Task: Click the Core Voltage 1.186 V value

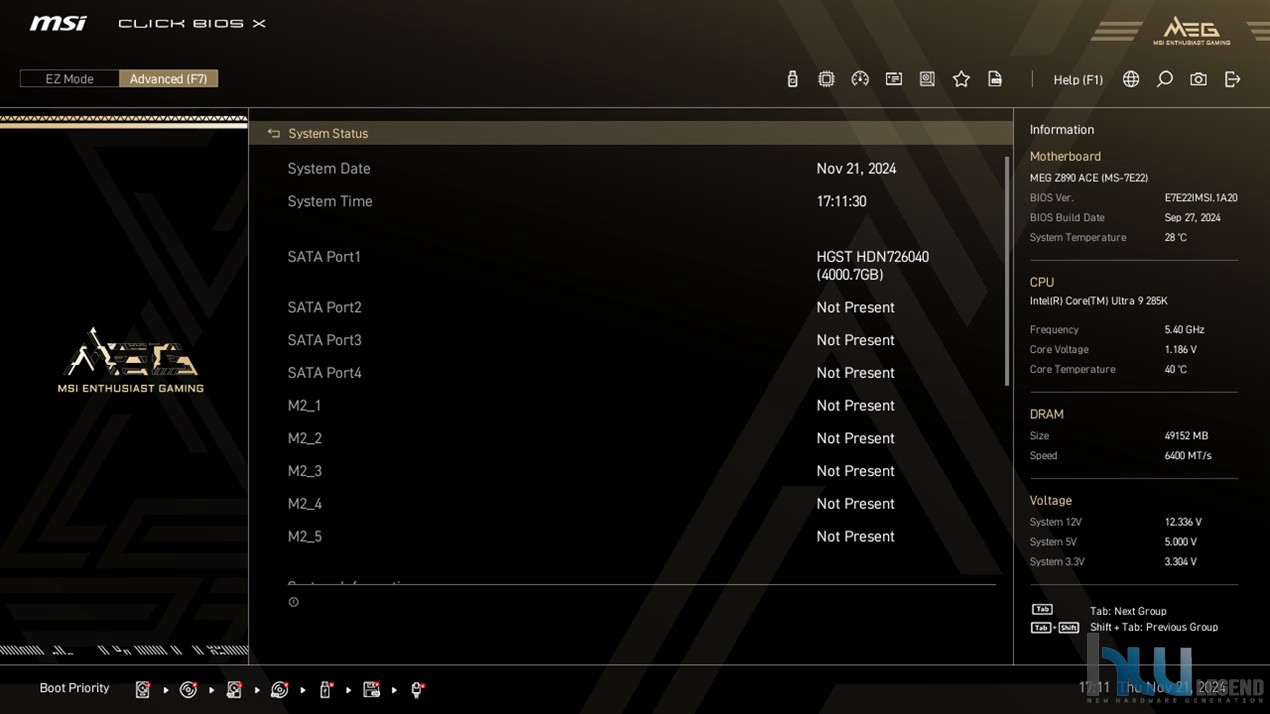Action: (x=1180, y=350)
